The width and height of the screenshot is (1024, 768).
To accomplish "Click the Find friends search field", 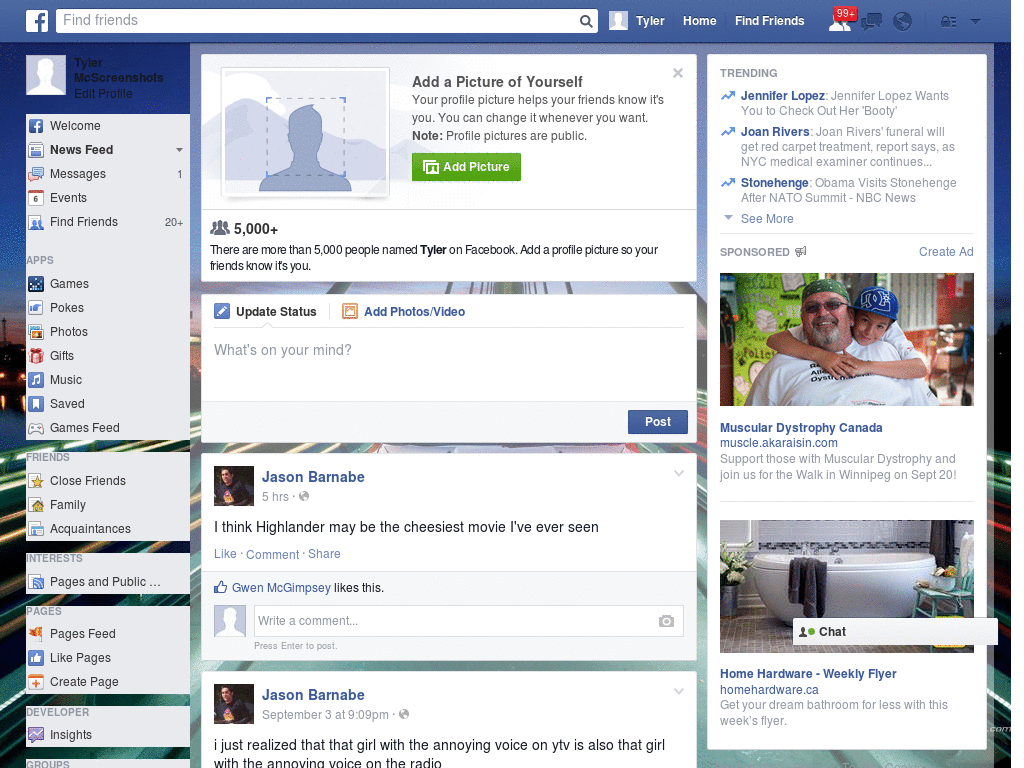I will [x=317, y=21].
